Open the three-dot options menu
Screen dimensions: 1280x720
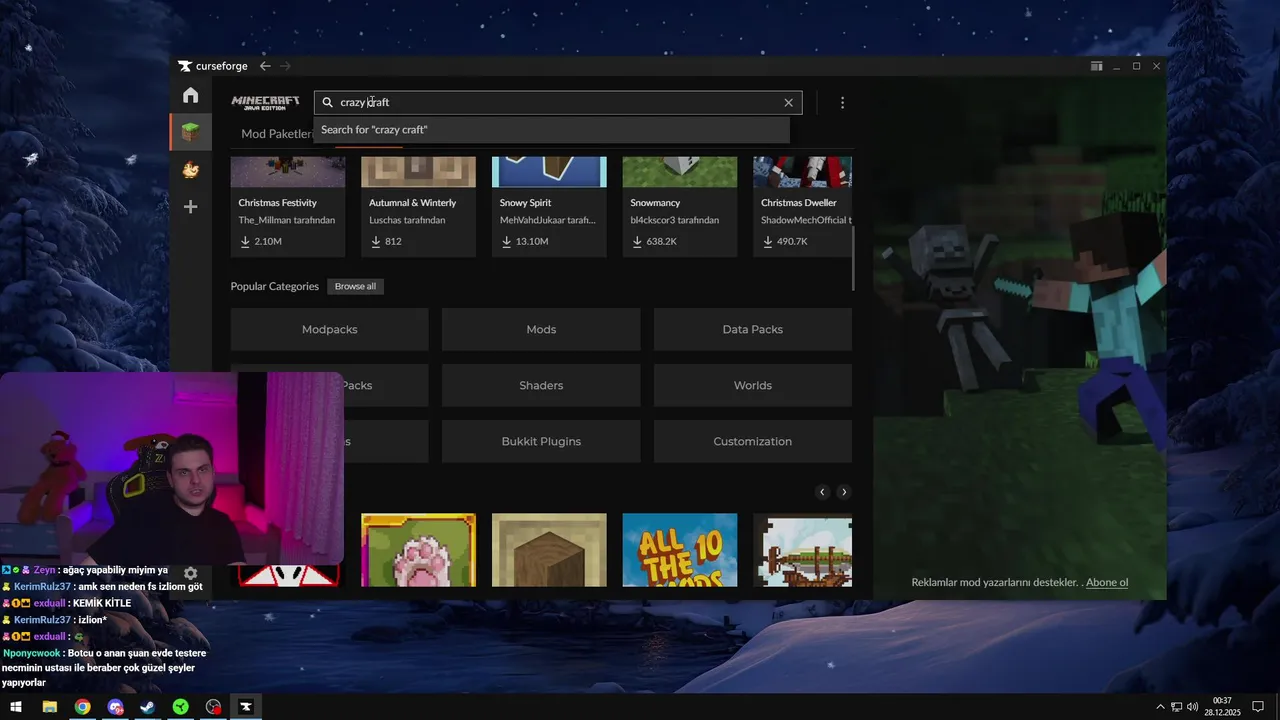(842, 102)
